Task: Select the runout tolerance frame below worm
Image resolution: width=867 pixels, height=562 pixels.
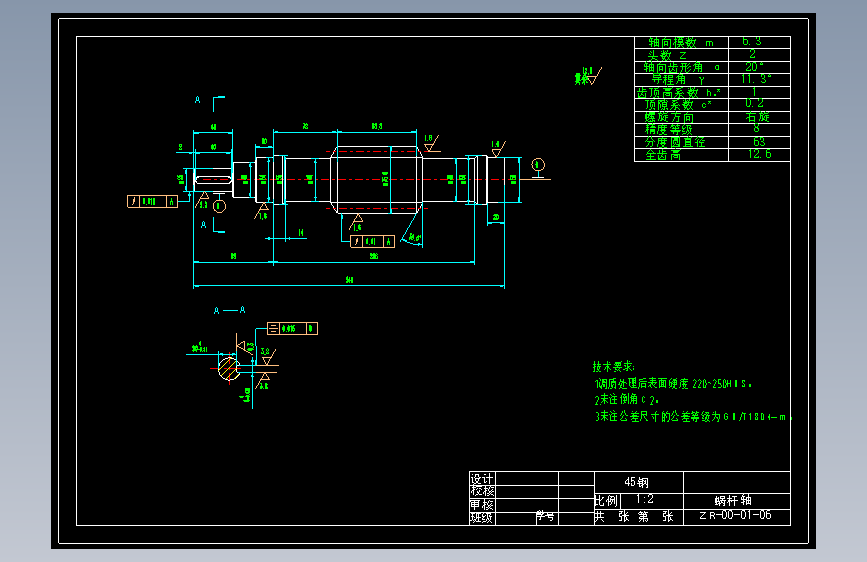Action: tap(373, 242)
